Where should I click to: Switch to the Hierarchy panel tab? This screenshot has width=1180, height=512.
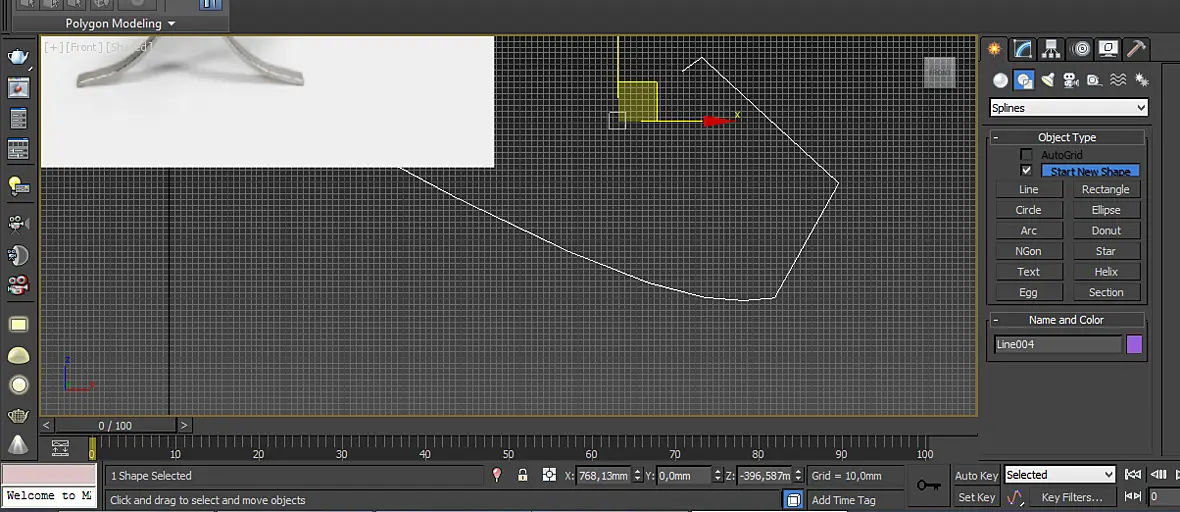[1051, 49]
